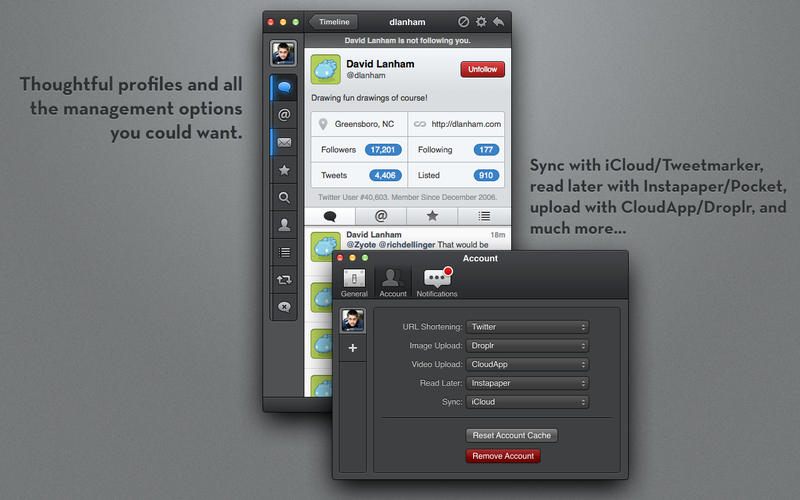This screenshot has width=800, height=500.
Task: Open the Notifications preferences tab
Action: point(437,283)
